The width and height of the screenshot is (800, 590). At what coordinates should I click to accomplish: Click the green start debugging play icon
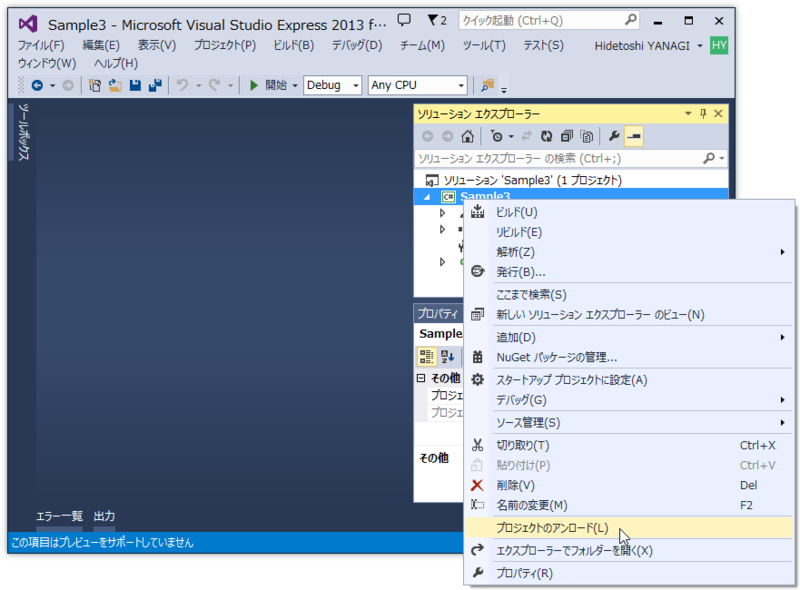pos(254,85)
